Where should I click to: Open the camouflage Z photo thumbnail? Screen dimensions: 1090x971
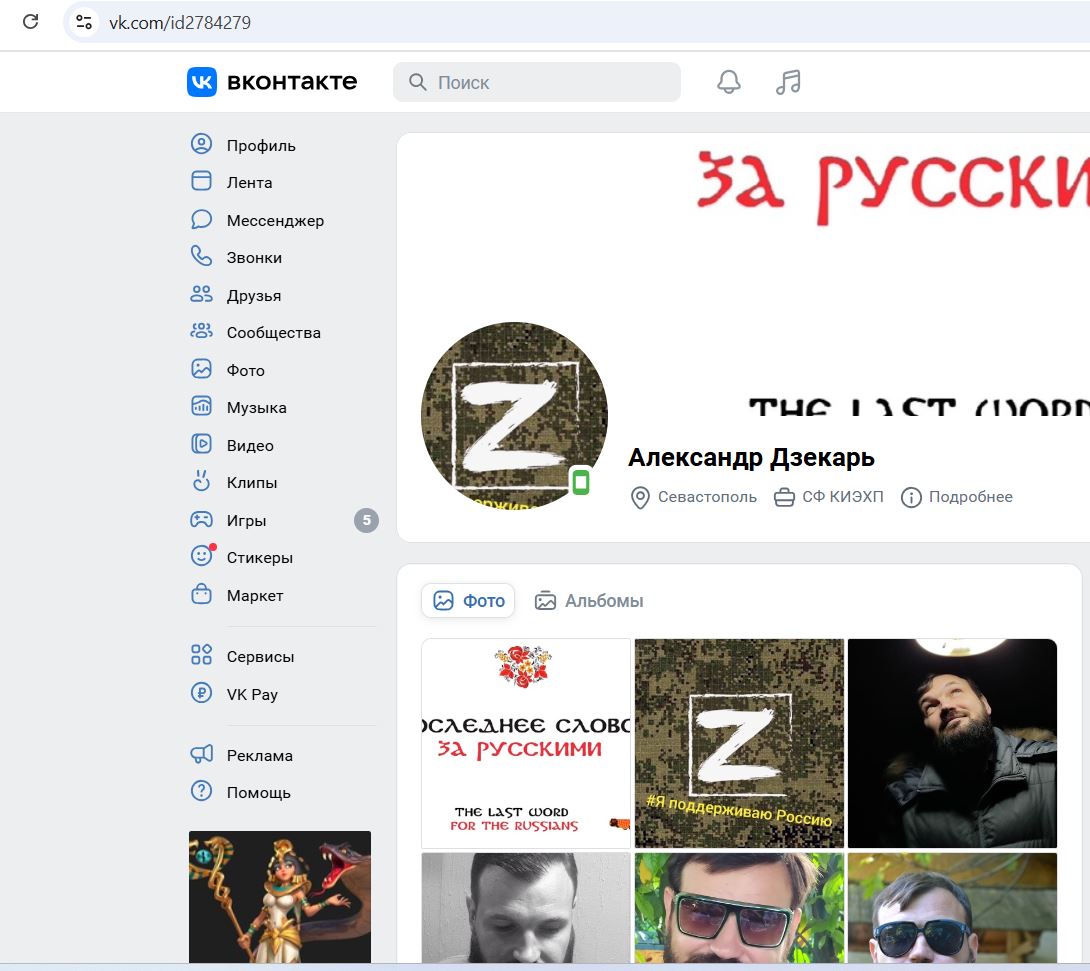point(739,743)
